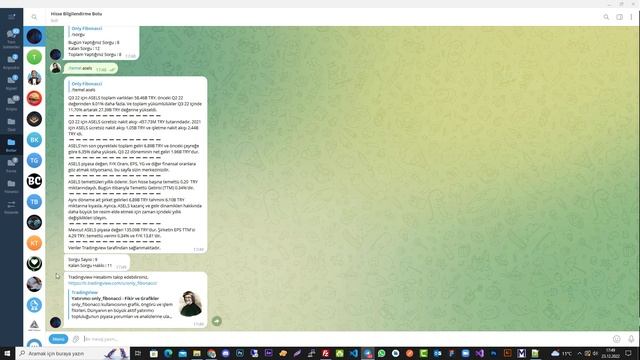The width and height of the screenshot is (640, 360).
Task: Select the third folder in the sidebar
Action: pyautogui.click(x=11, y=82)
